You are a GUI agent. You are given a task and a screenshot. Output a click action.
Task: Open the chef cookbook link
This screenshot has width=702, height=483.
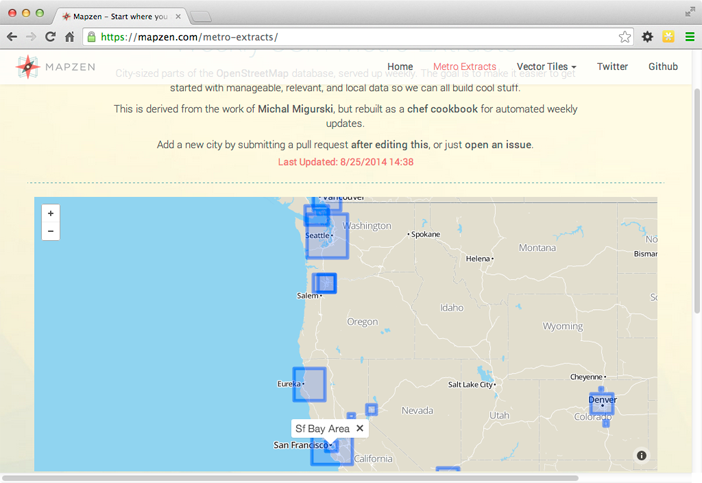442,109
